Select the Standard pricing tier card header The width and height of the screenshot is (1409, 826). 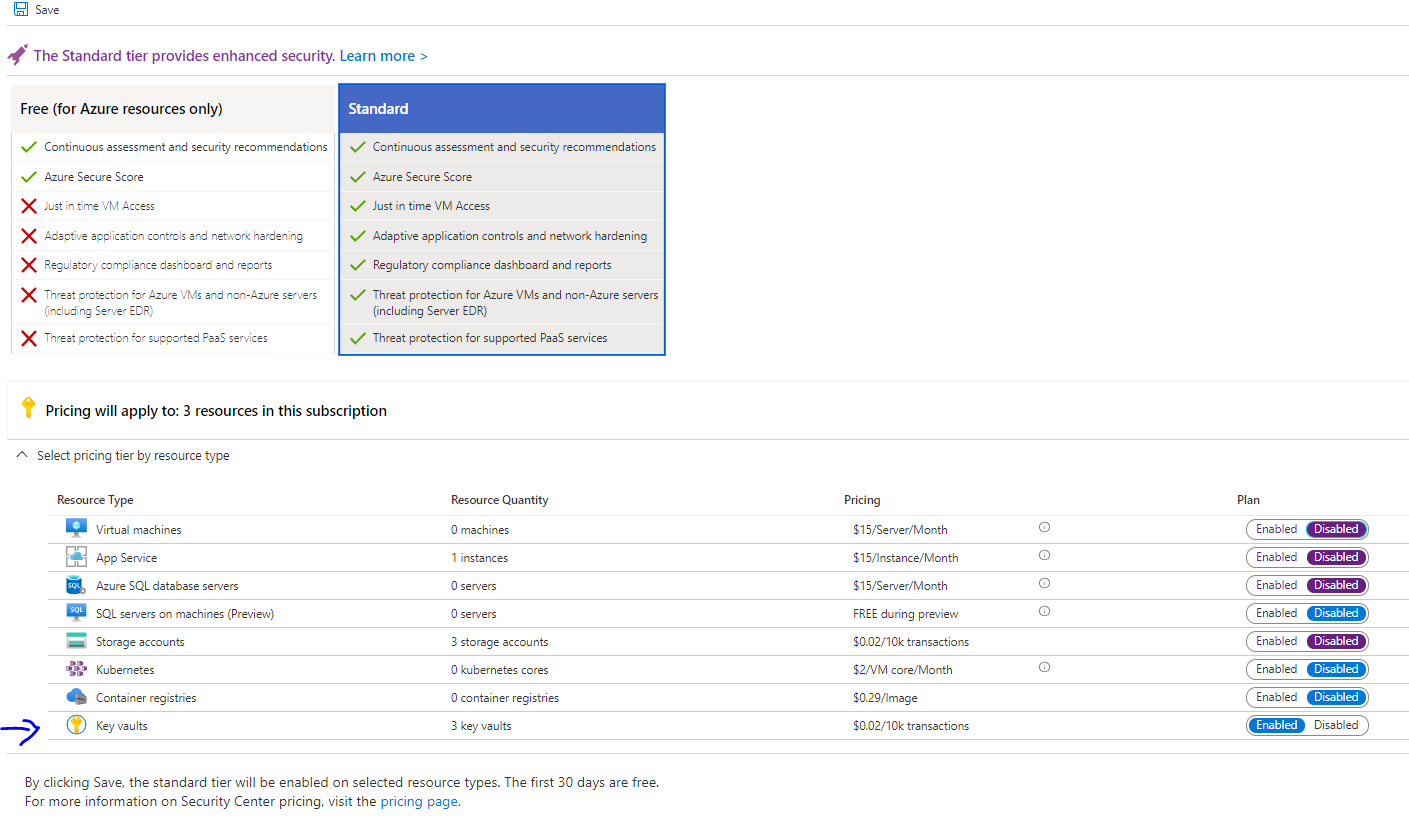click(502, 109)
